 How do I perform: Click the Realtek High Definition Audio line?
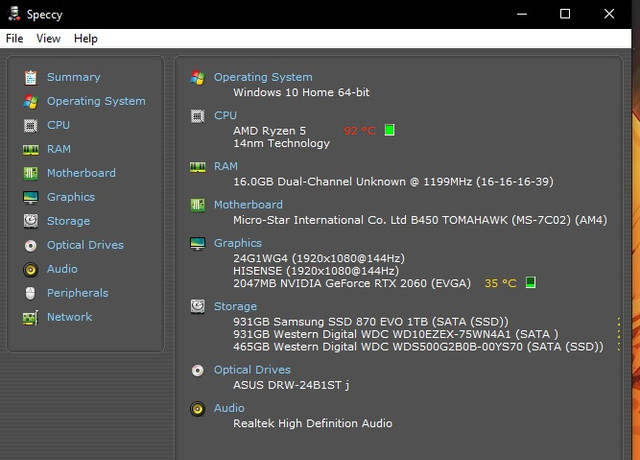313,423
